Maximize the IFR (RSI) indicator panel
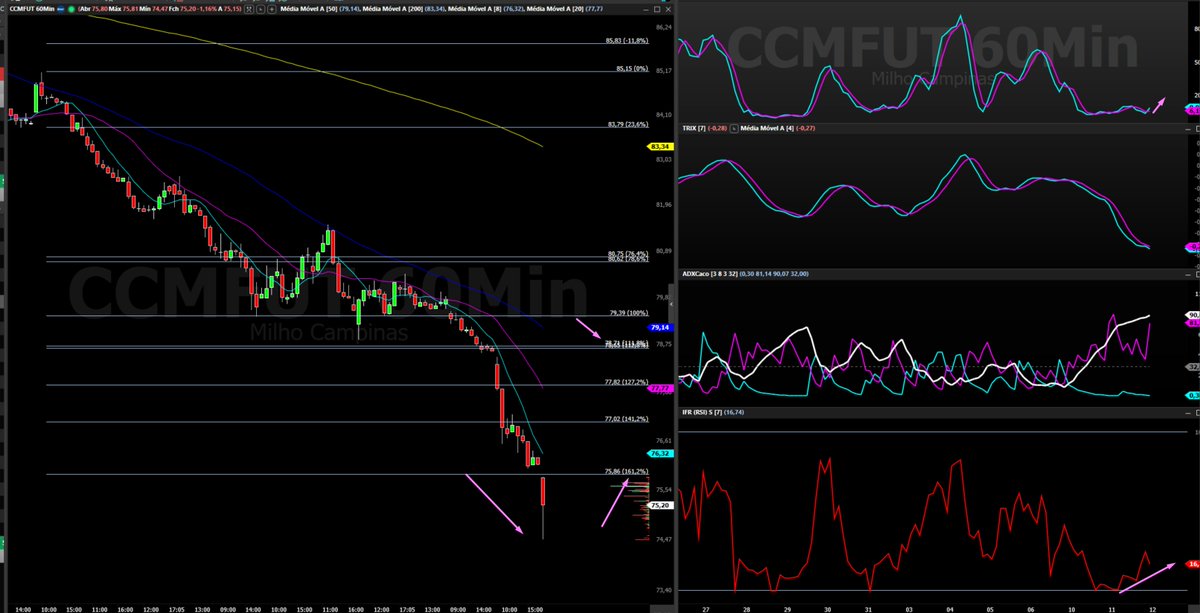The width and height of the screenshot is (1200, 613). (x=1197, y=412)
